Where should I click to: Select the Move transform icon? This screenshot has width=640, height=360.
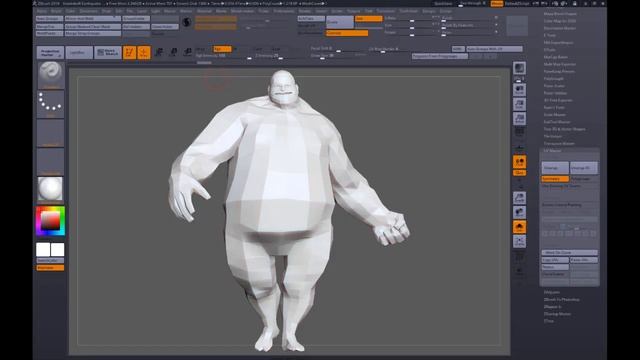[159, 52]
